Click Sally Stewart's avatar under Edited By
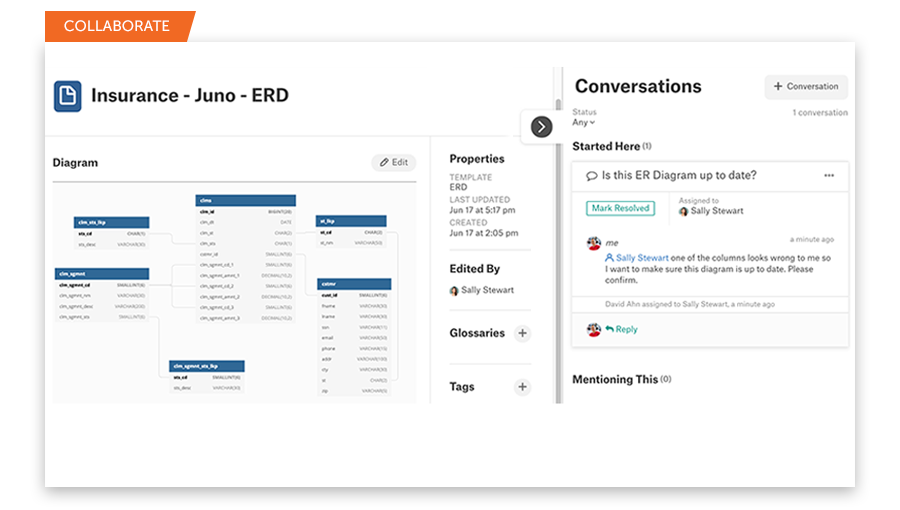The width and height of the screenshot is (900, 510). pos(454,291)
